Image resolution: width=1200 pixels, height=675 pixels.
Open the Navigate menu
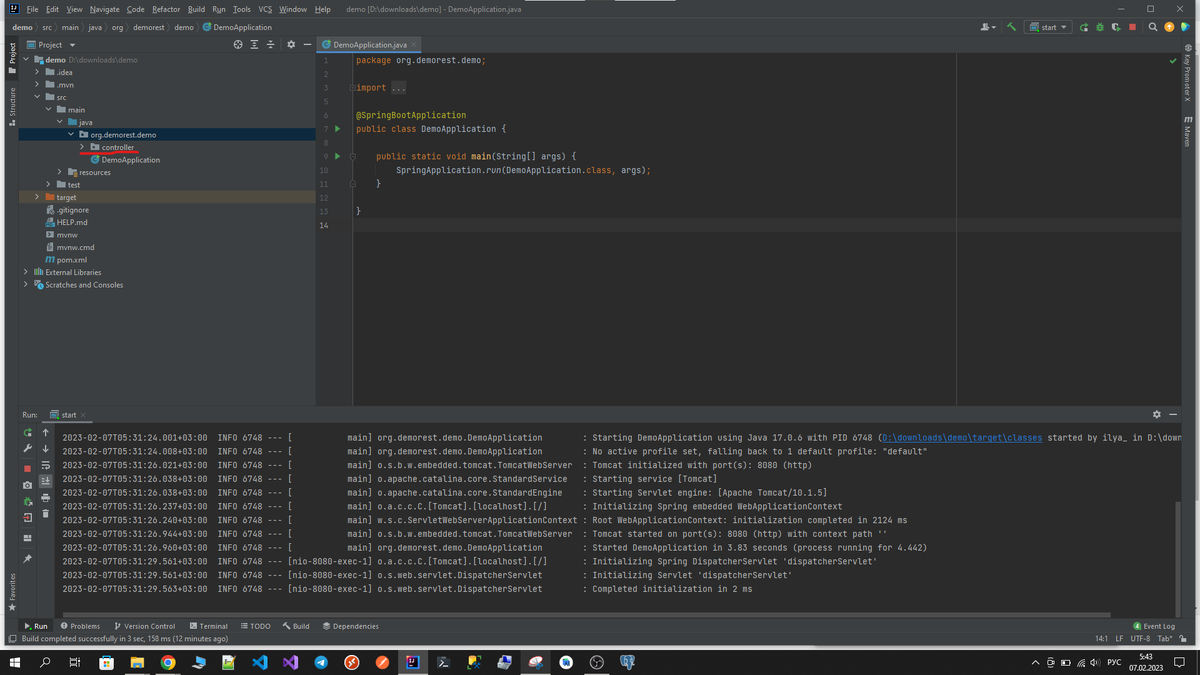tap(104, 9)
